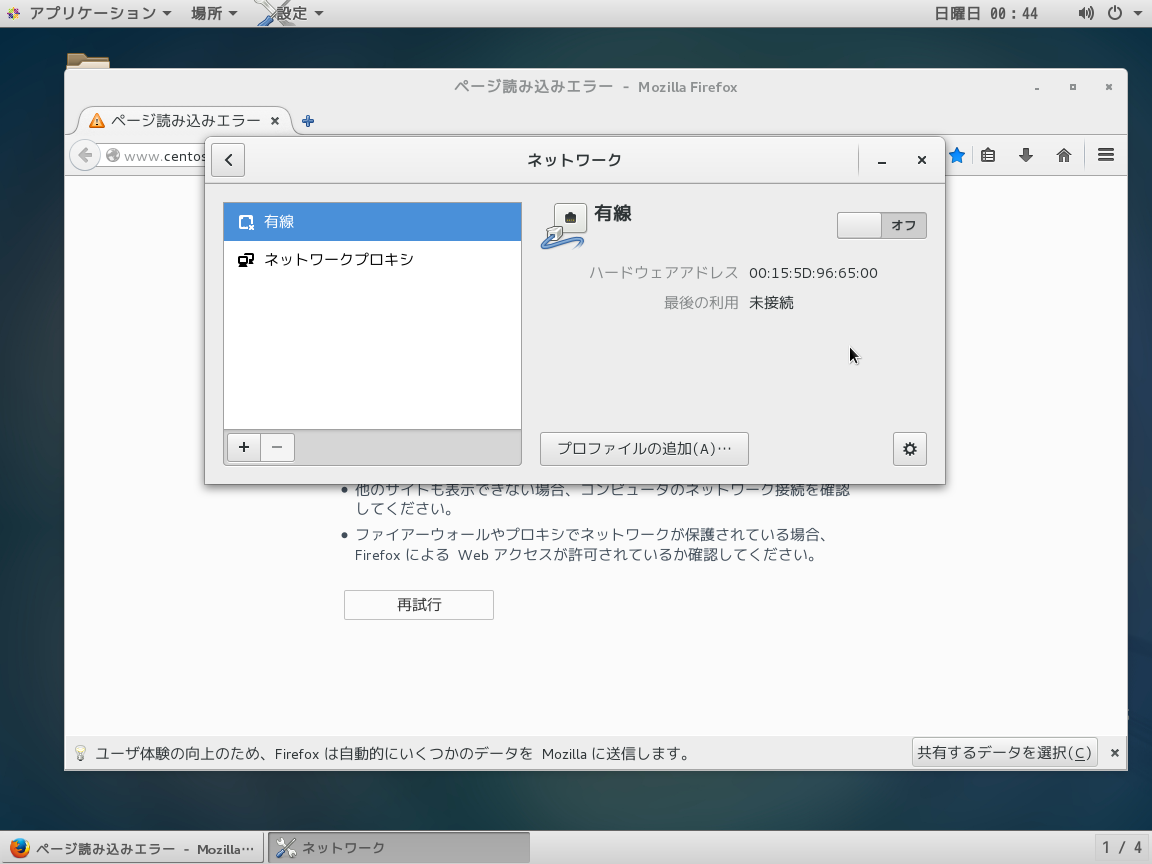Click the Firefox URL field showing www.centos
The height and width of the screenshot is (864, 1152).
pyautogui.click(x=154, y=156)
